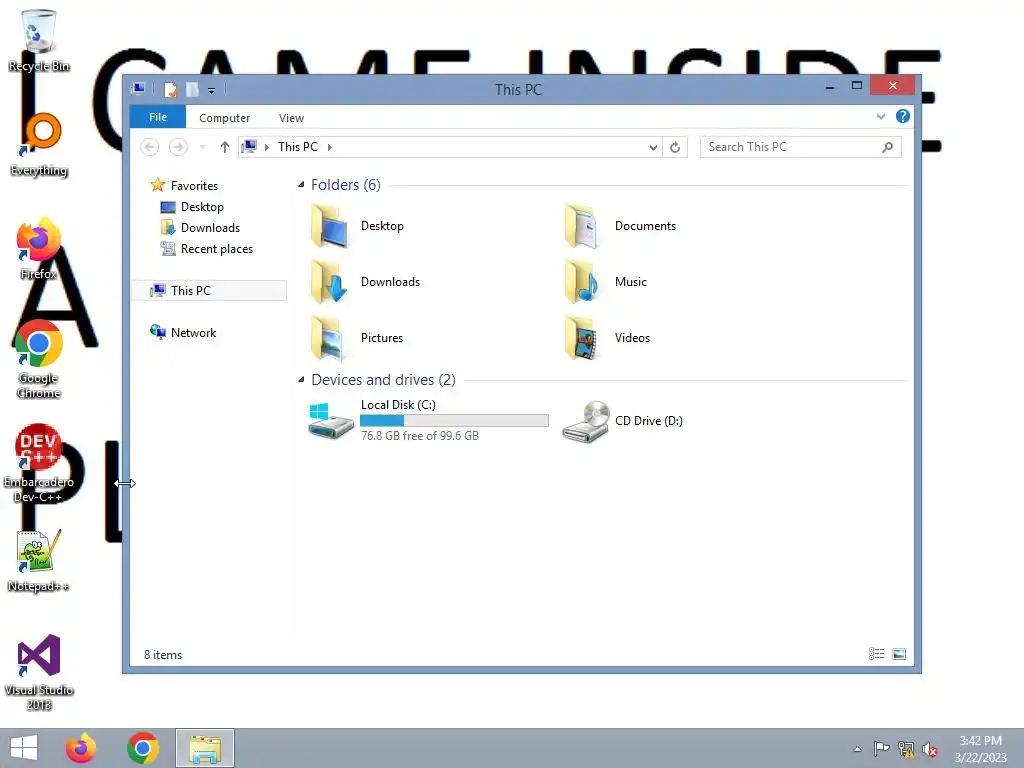
Task: Switch to Details view icon in status bar
Action: coord(876,654)
